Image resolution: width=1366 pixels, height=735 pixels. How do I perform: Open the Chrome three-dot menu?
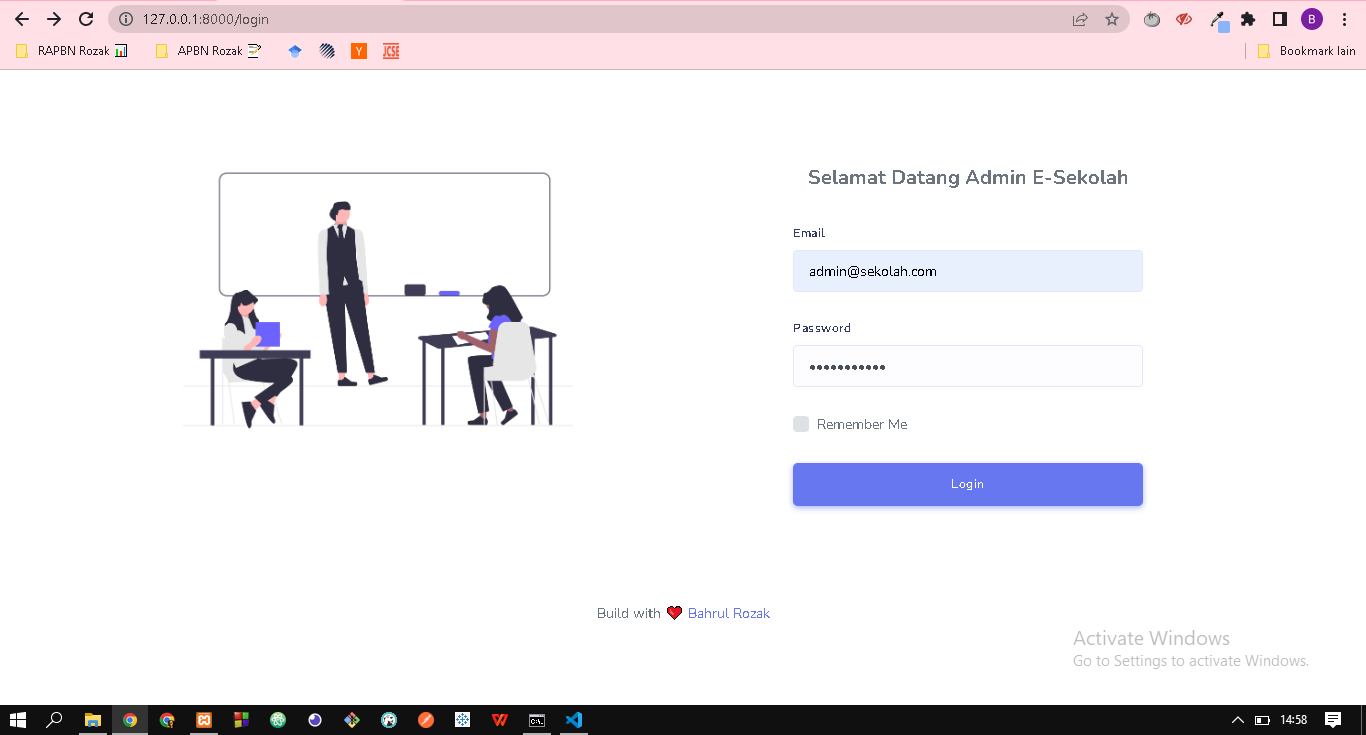[1345, 18]
